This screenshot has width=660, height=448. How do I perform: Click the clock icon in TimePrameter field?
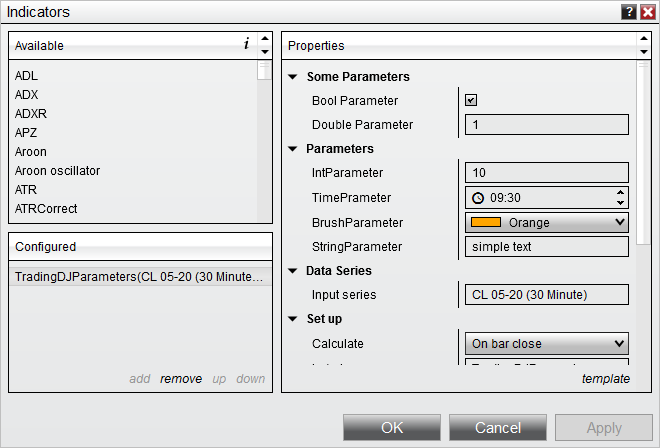478,198
